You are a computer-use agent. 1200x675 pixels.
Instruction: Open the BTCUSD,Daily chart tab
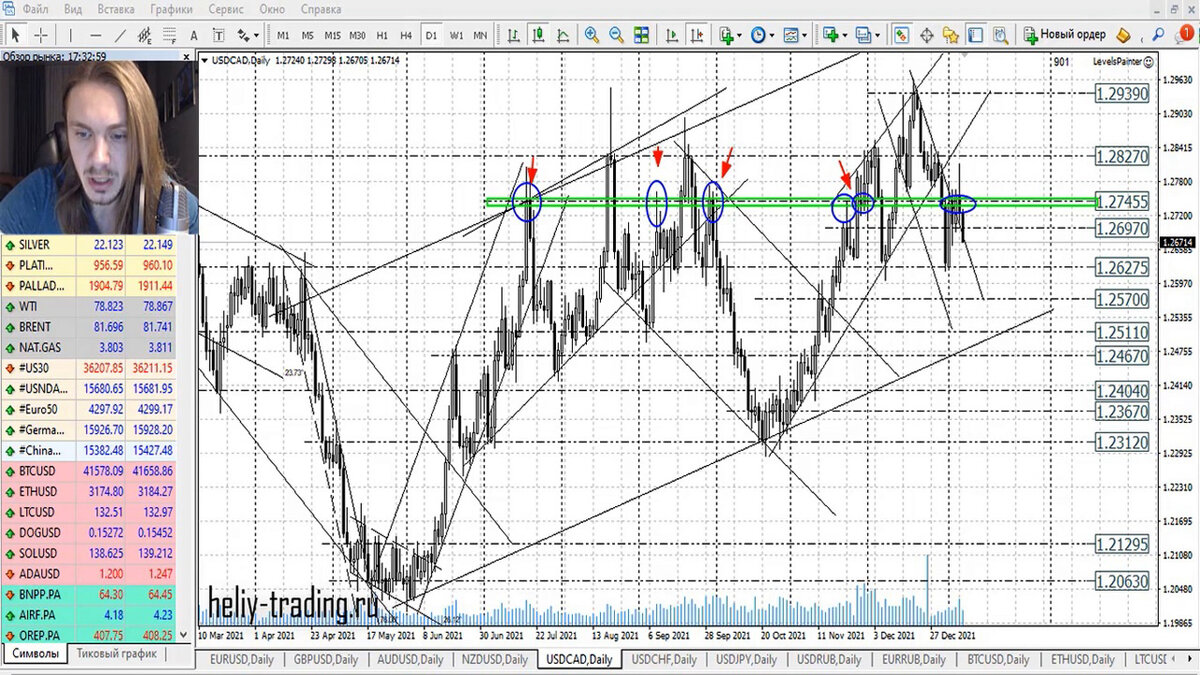(998, 659)
